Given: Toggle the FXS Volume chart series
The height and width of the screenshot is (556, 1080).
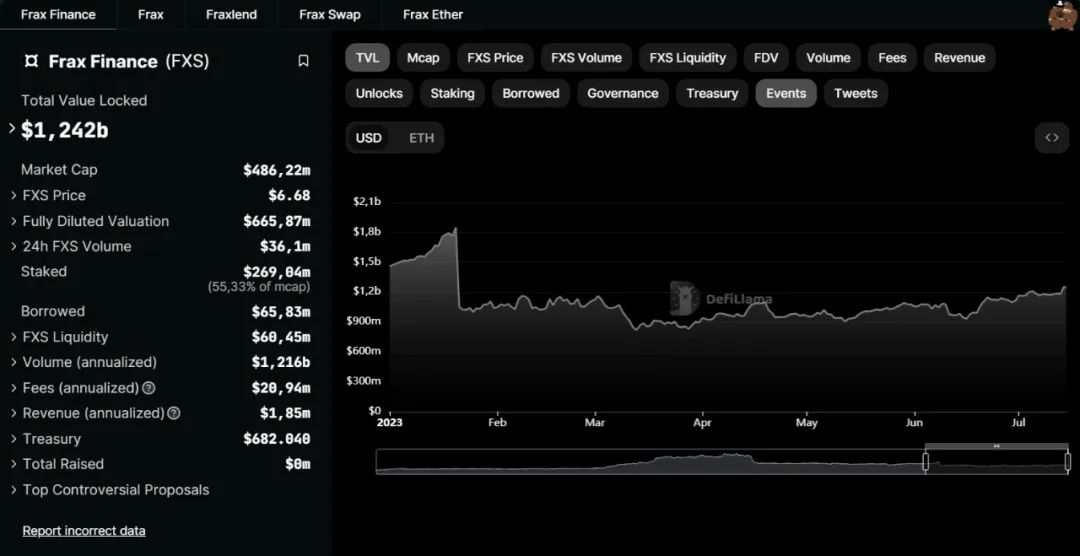Looking at the screenshot, I should pyautogui.click(x=586, y=58).
